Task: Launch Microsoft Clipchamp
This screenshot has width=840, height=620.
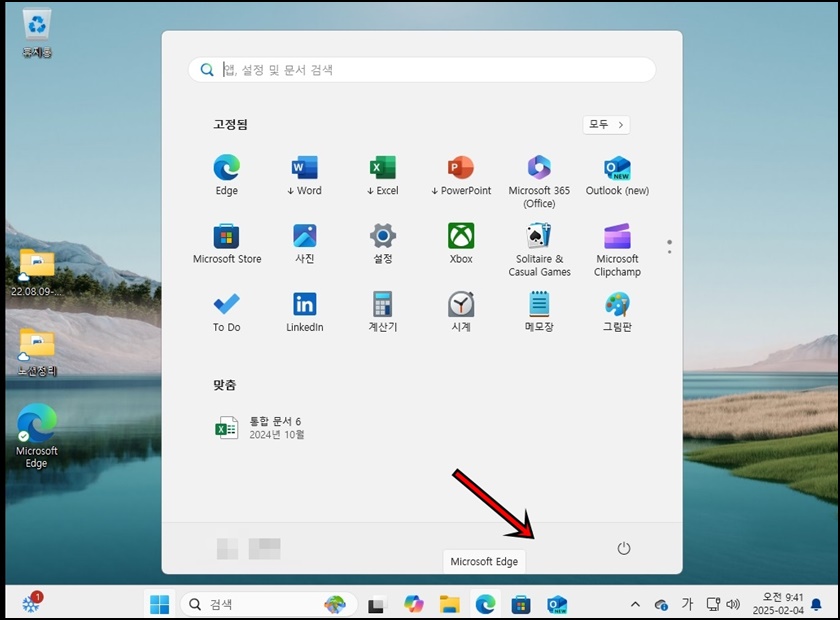Action: point(617,250)
